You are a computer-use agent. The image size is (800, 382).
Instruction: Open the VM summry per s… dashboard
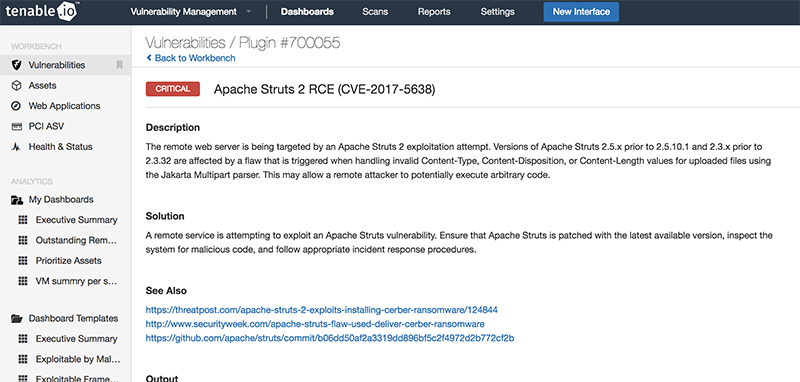[x=77, y=281]
